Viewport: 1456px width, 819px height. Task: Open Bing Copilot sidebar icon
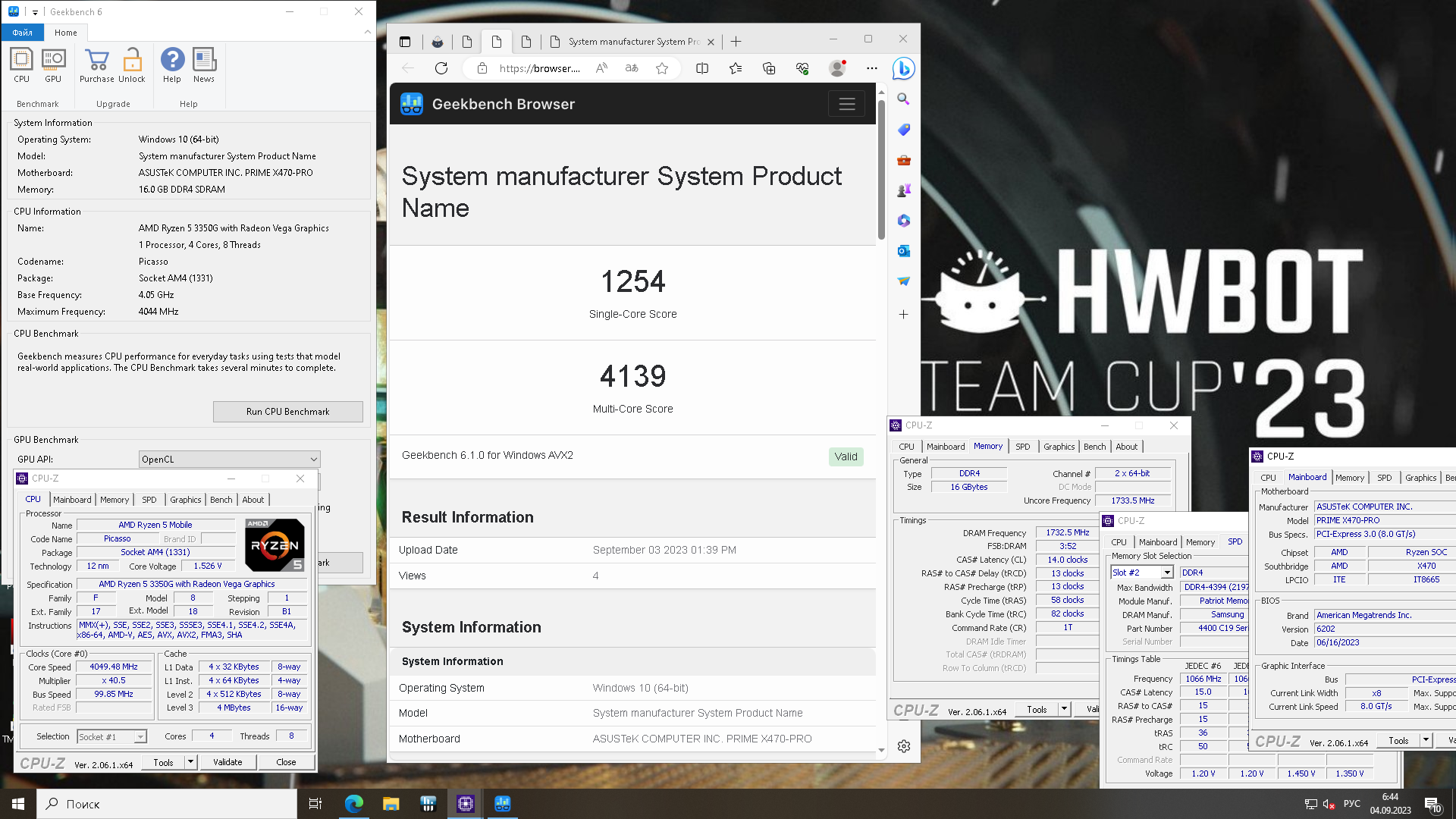click(x=903, y=68)
